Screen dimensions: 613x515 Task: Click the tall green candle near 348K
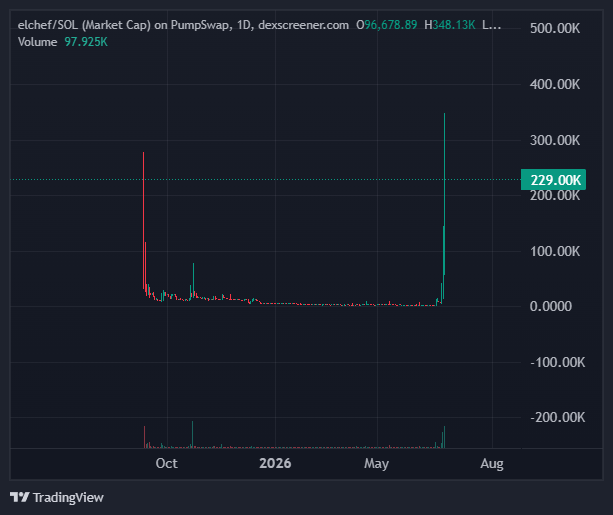coord(444,194)
